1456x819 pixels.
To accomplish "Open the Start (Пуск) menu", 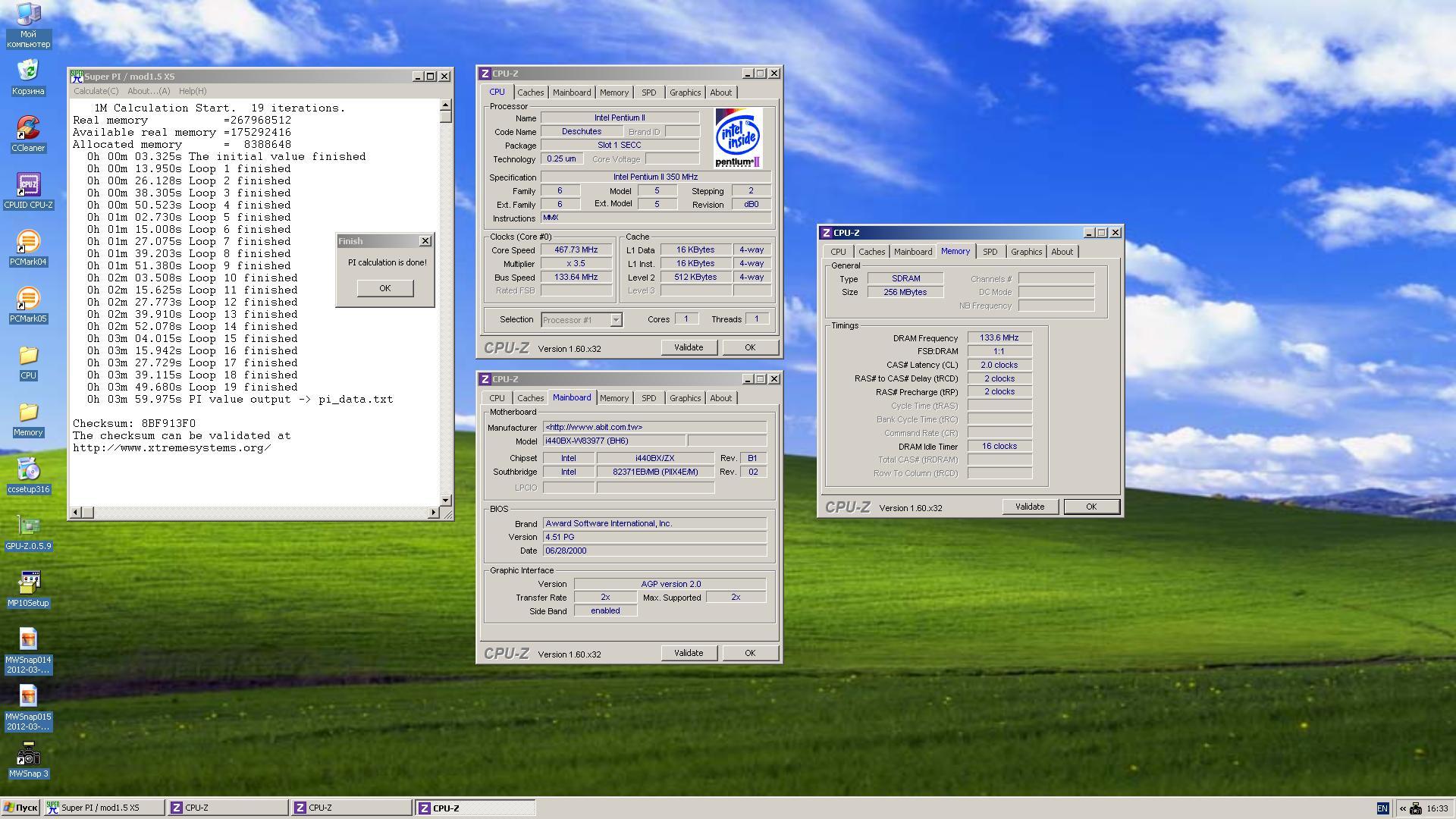I will (x=20, y=808).
